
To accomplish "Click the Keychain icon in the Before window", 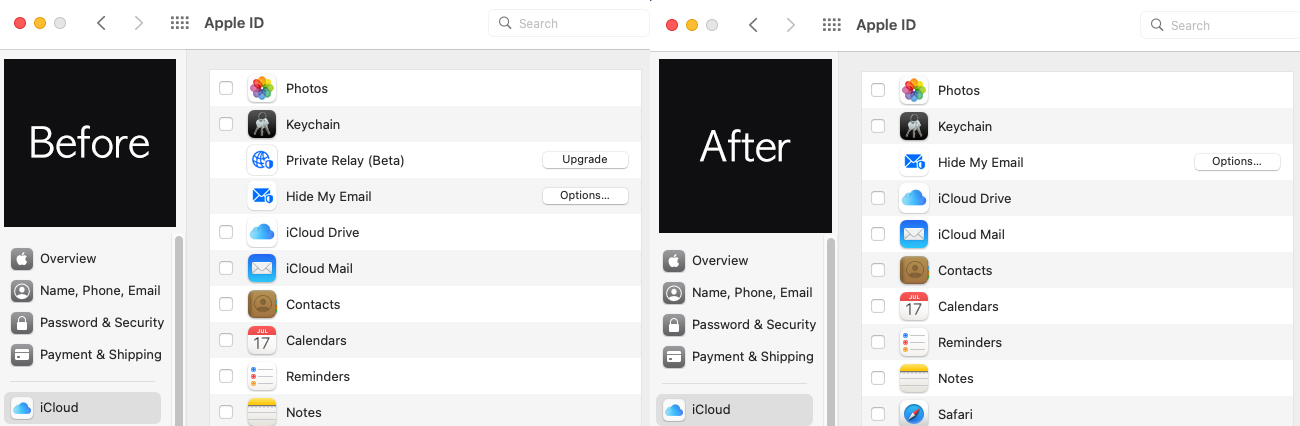I will click(x=262, y=124).
